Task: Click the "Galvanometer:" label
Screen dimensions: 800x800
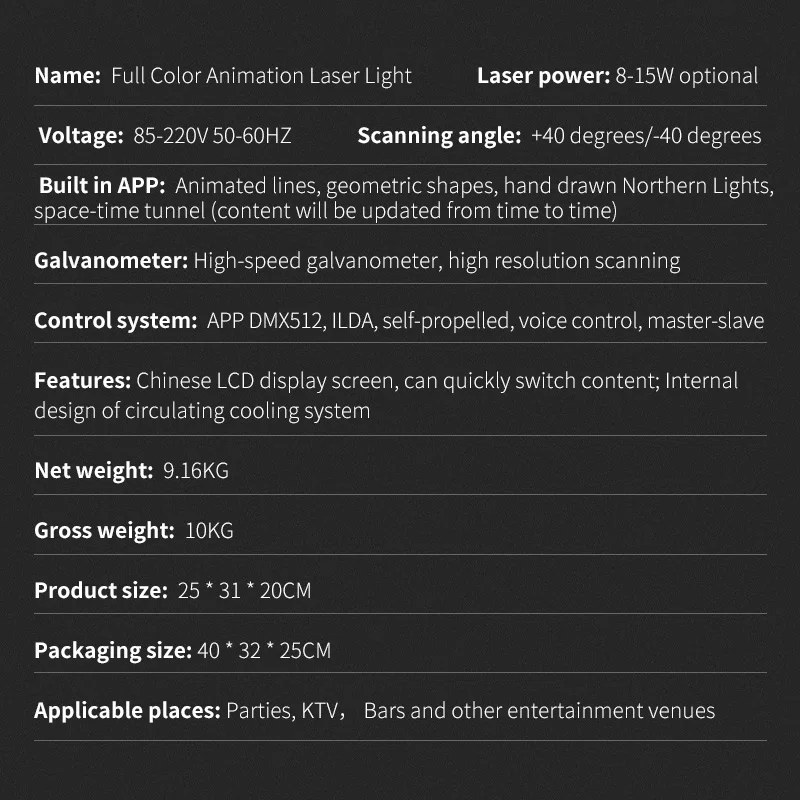Action: [x=111, y=261]
